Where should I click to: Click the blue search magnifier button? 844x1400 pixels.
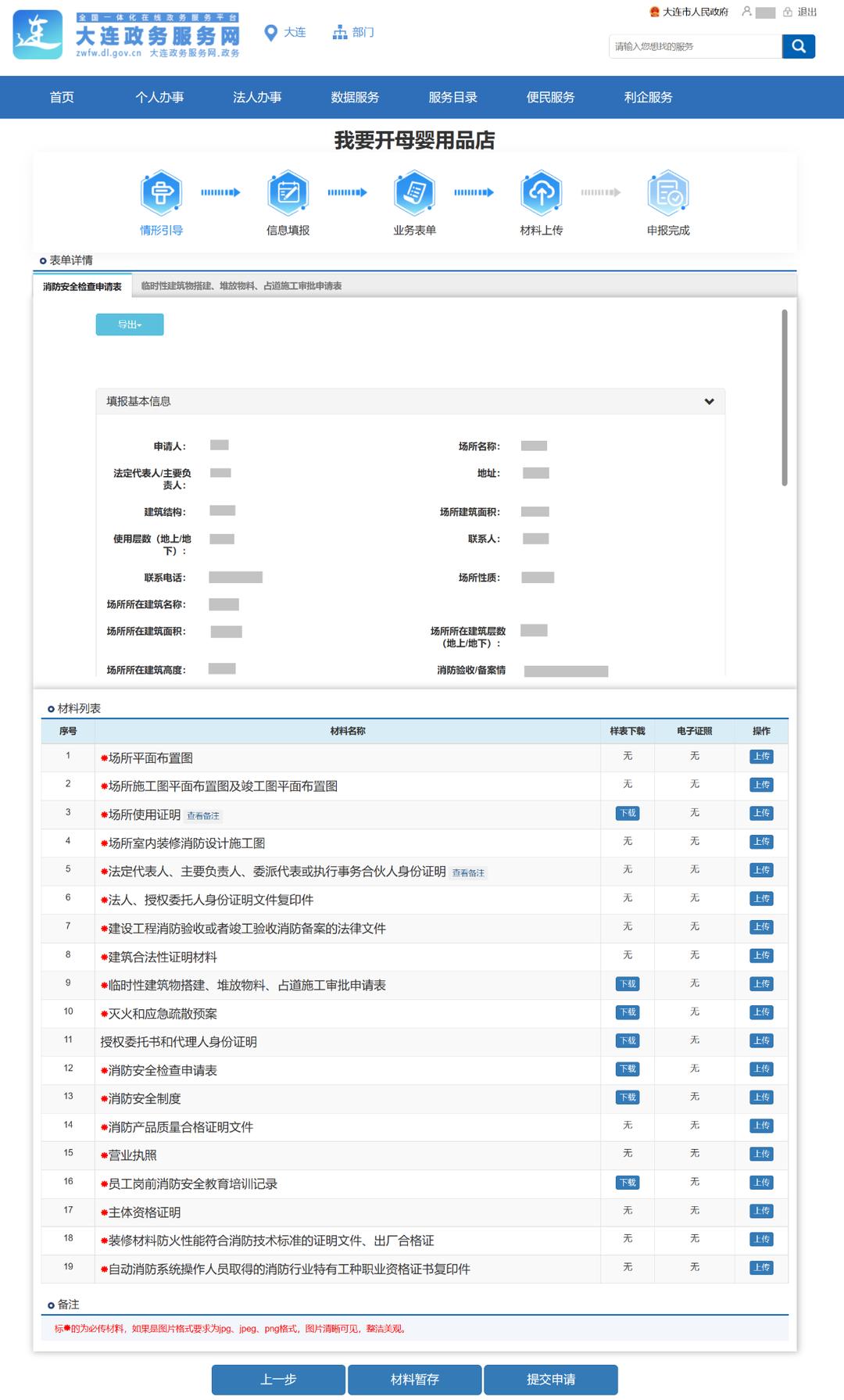pos(799,46)
